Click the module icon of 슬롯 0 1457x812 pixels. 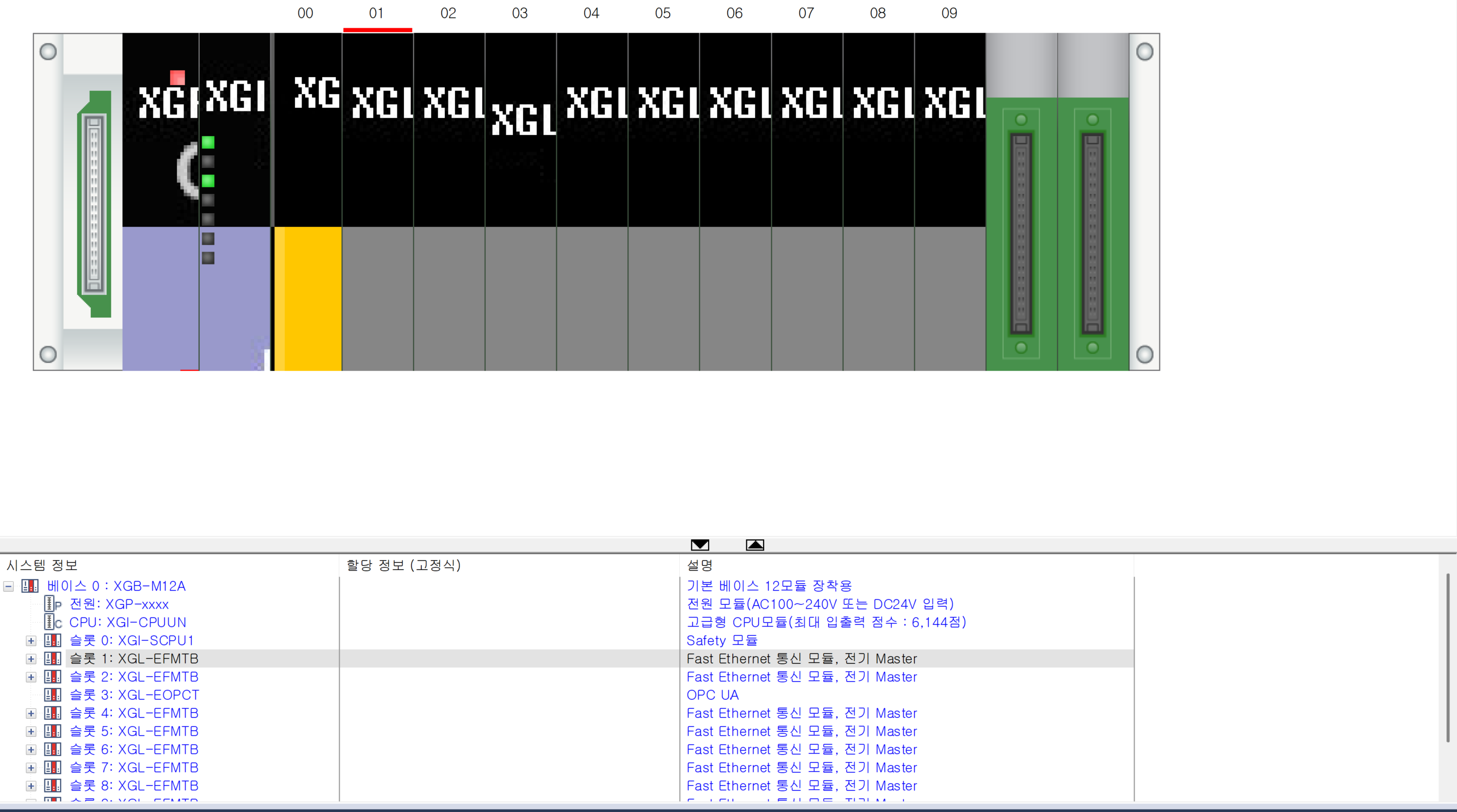pos(52,640)
